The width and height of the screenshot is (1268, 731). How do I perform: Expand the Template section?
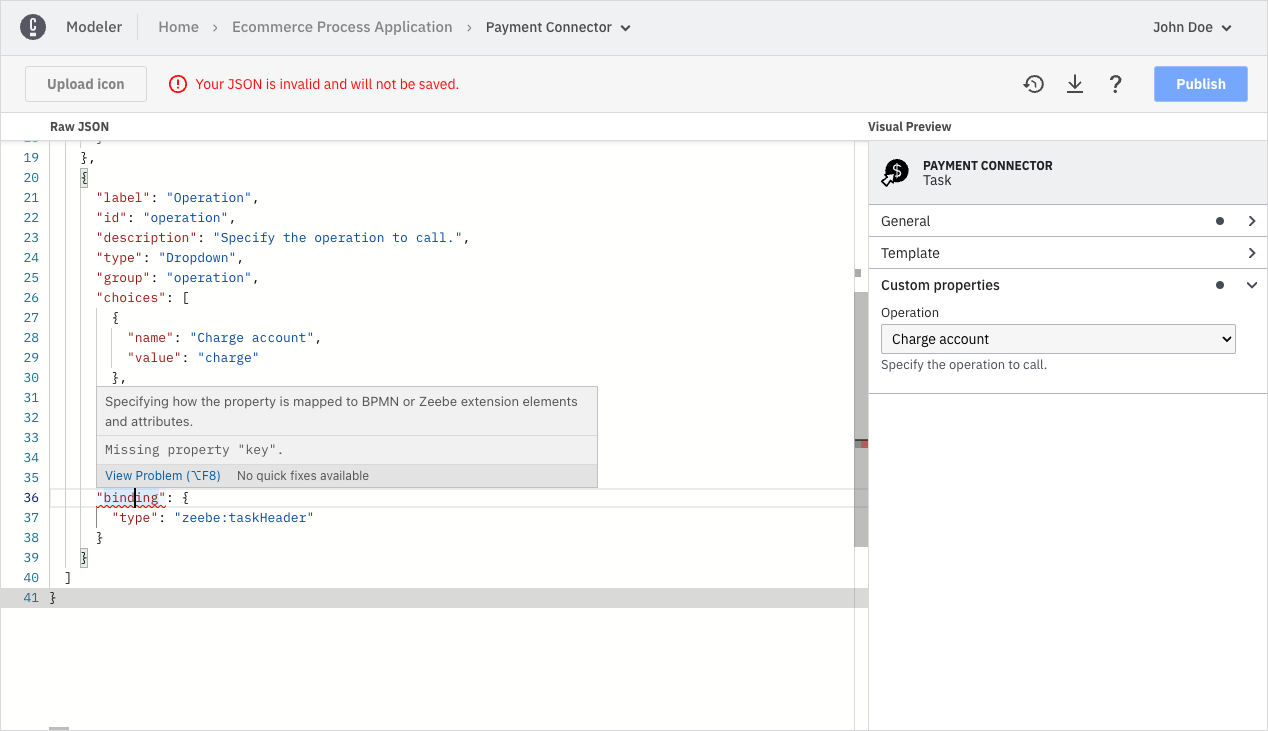[1251, 252]
